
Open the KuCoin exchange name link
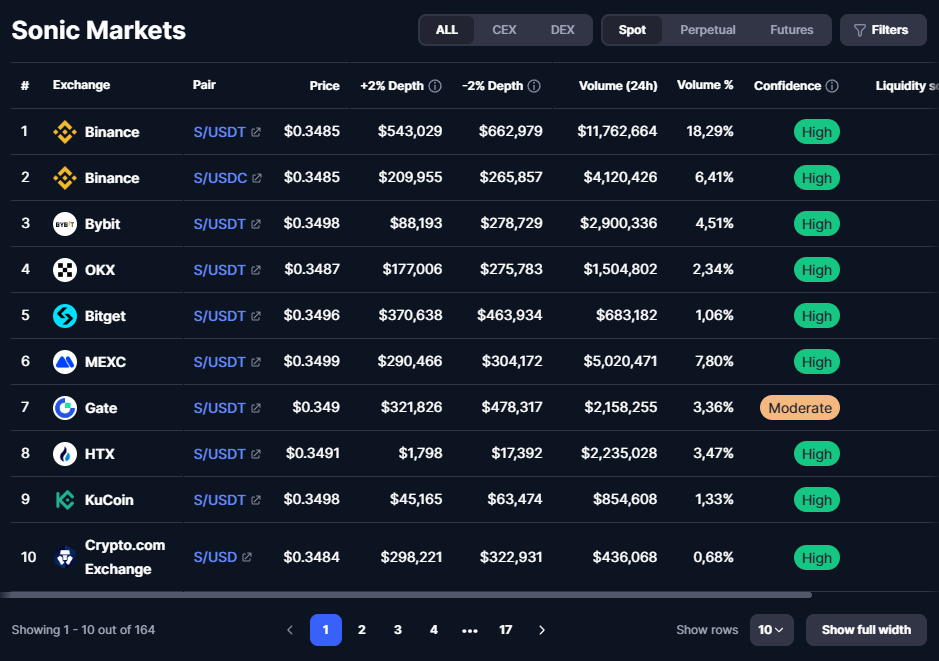109,500
